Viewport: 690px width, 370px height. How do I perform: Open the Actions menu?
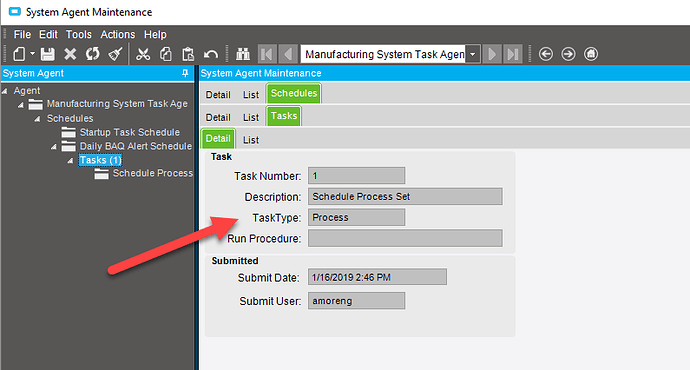(x=117, y=34)
